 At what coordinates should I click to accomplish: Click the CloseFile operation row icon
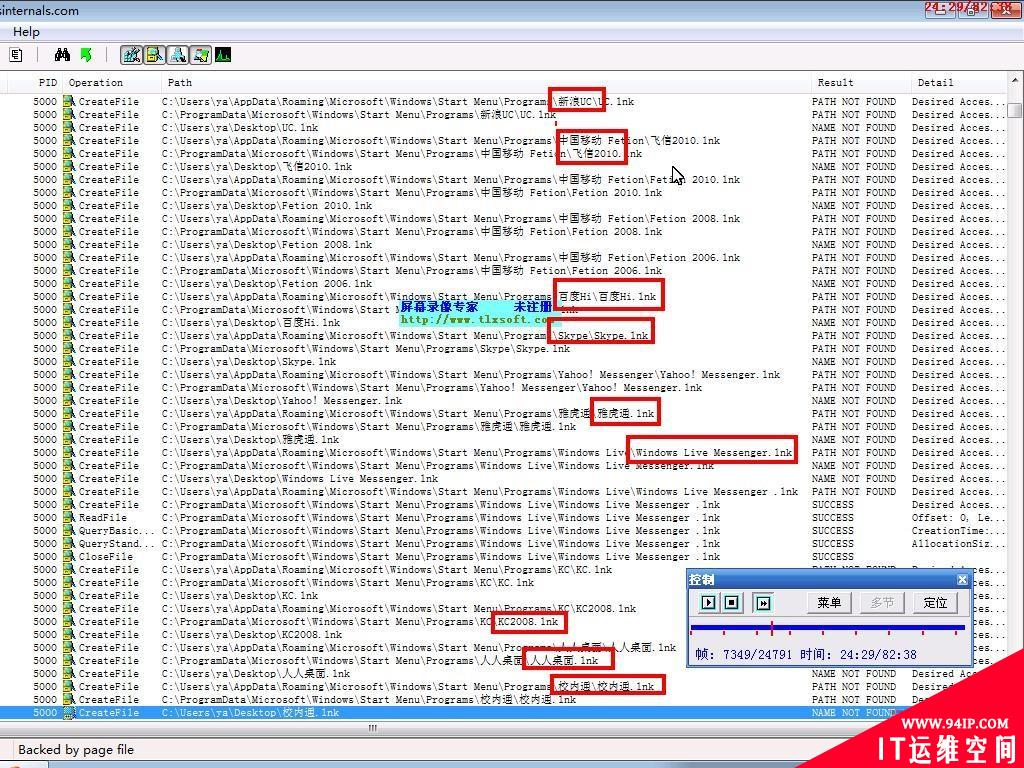[x=69, y=556]
